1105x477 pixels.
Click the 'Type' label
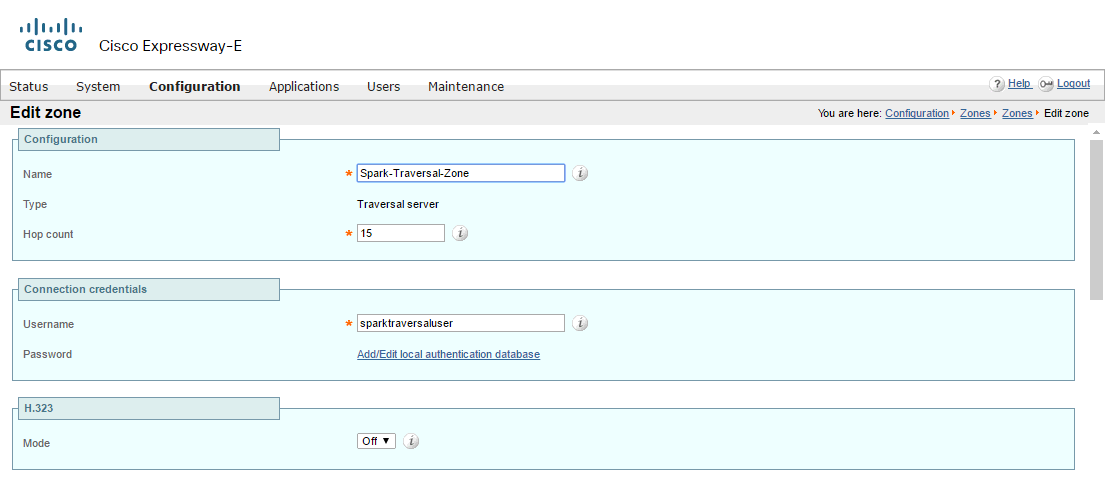pyautogui.click(x=35, y=204)
